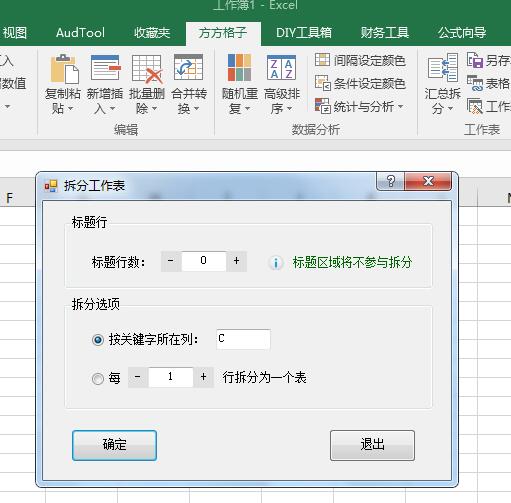Click the 批量删除 table icon
511x503 pixels.
click(147, 69)
